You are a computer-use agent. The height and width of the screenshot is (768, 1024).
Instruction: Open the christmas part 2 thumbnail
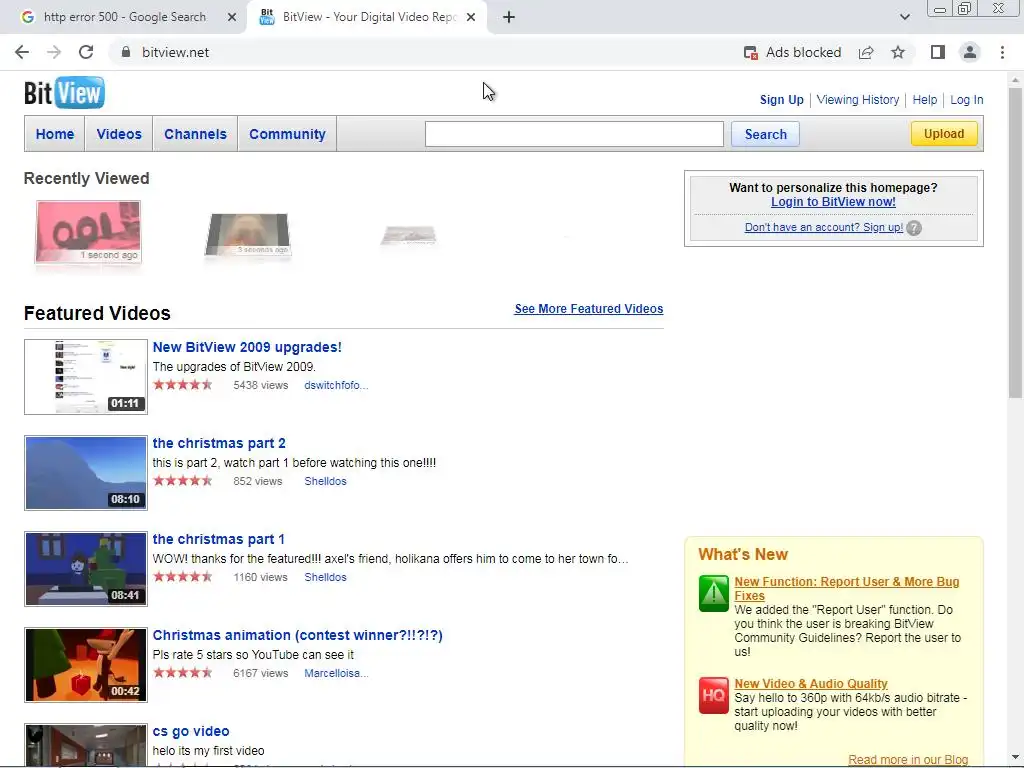(86, 473)
